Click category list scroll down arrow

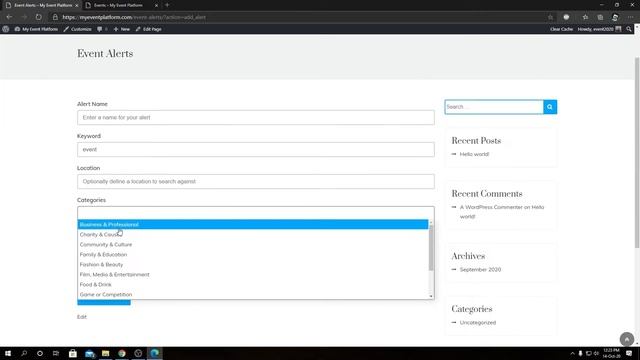click(431, 296)
